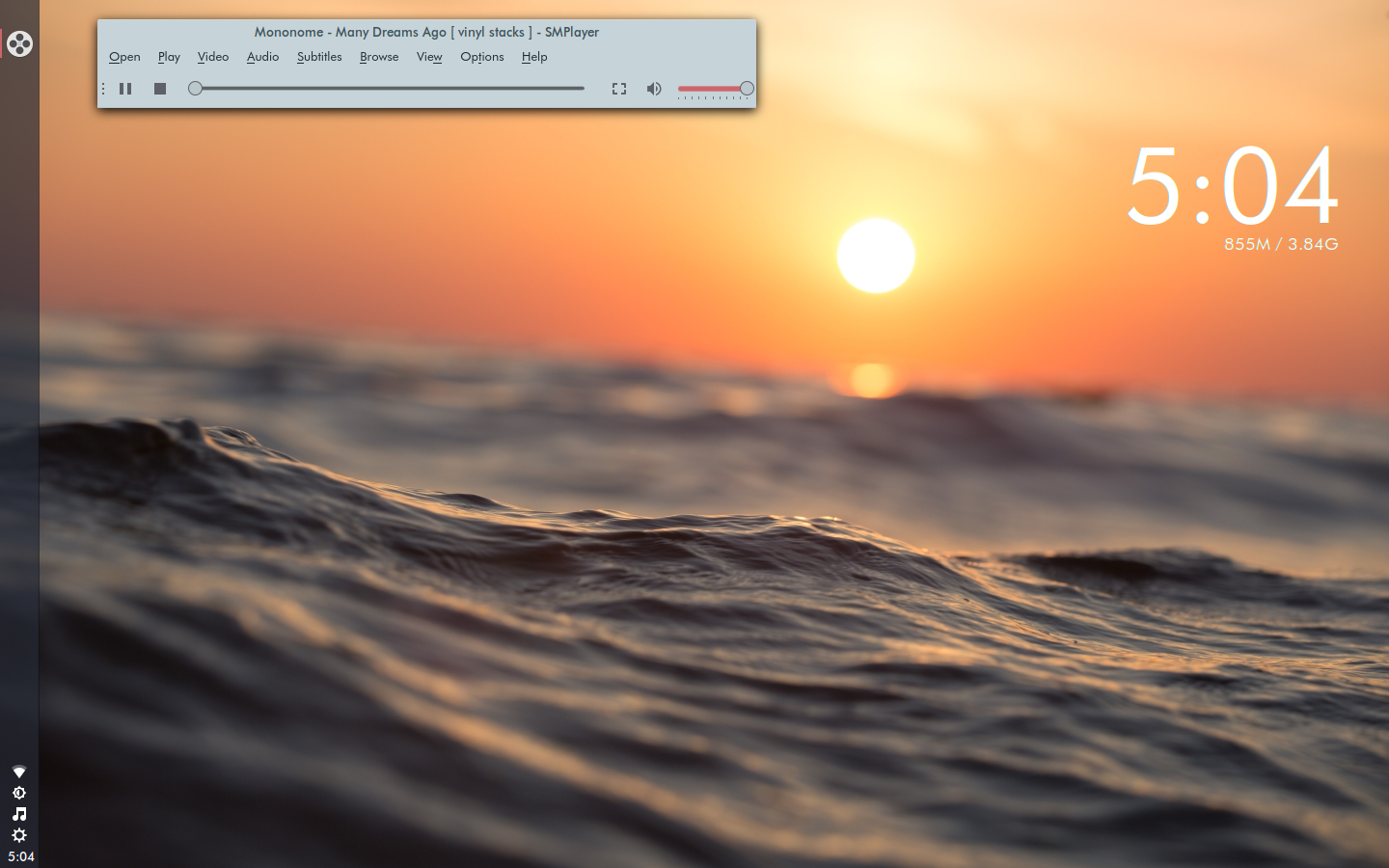Open the Browse menu
The height and width of the screenshot is (868, 1389).
pos(379,57)
